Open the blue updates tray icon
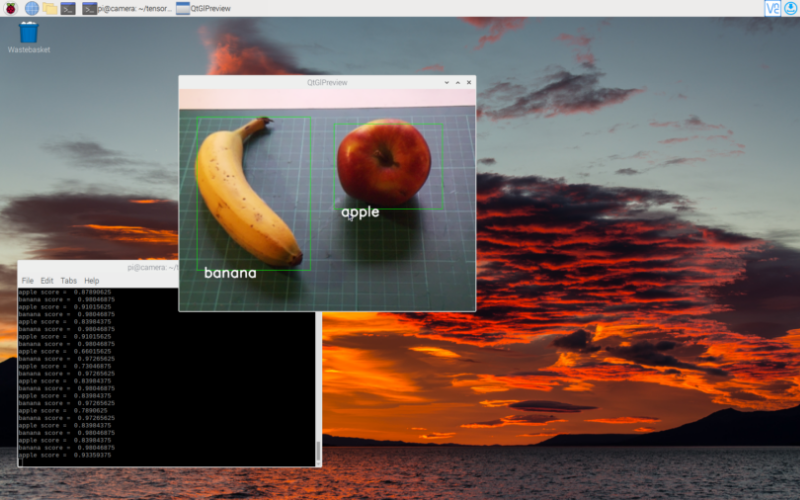Image resolution: width=800 pixels, height=500 pixels. [791, 8]
